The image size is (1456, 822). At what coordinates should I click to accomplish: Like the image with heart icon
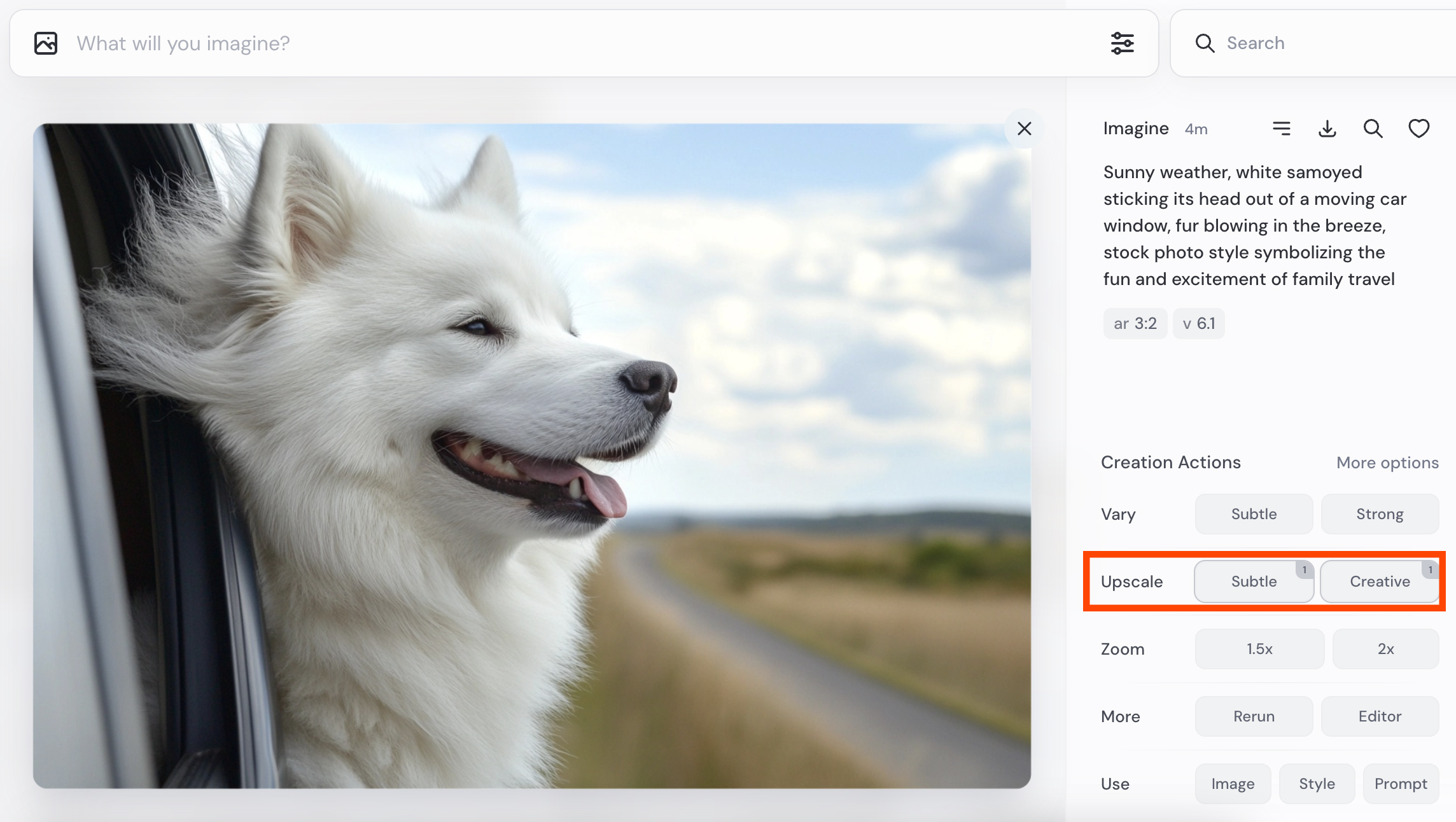pos(1418,129)
